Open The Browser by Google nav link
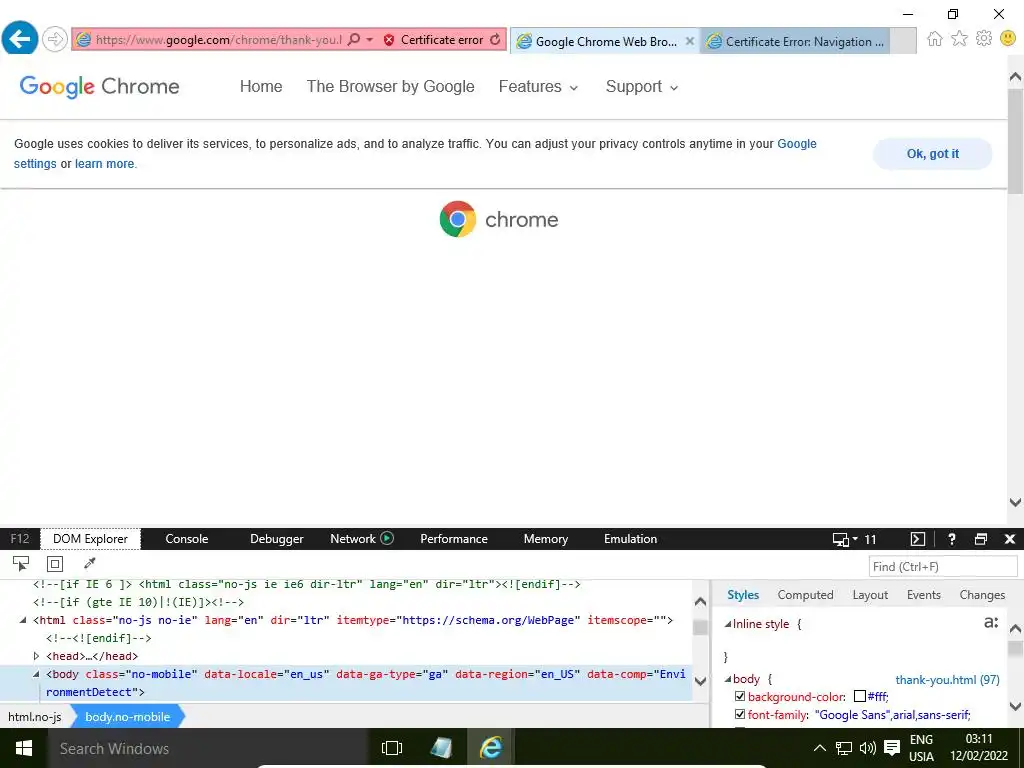Image resolution: width=1024 pixels, height=768 pixels. [x=391, y=86]
